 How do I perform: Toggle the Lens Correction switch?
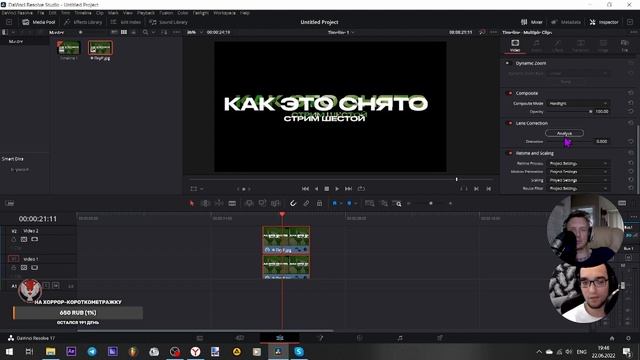click(x=509, y=123)
